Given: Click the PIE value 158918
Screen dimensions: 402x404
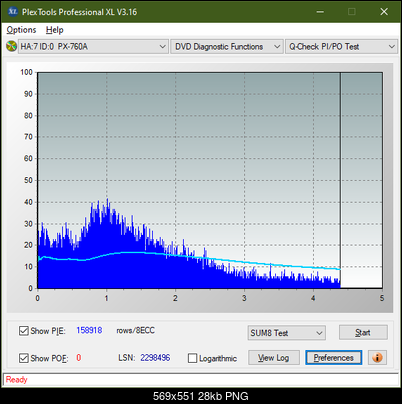Looking at the screenshot, I should coord(89,330).
